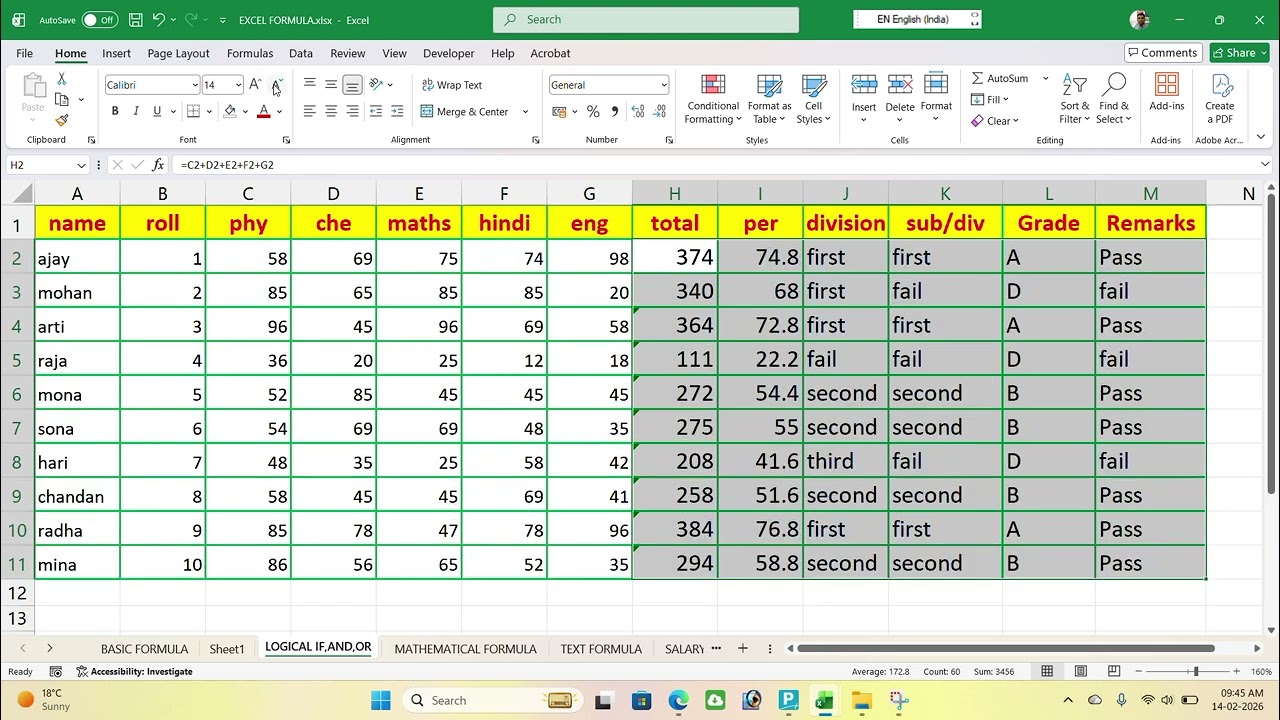Open the Formulas ribbon tab

click(250, 53)
